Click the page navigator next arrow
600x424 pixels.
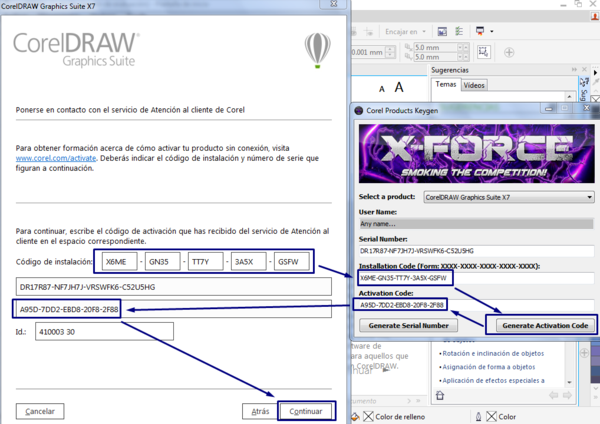pos(409,401)
